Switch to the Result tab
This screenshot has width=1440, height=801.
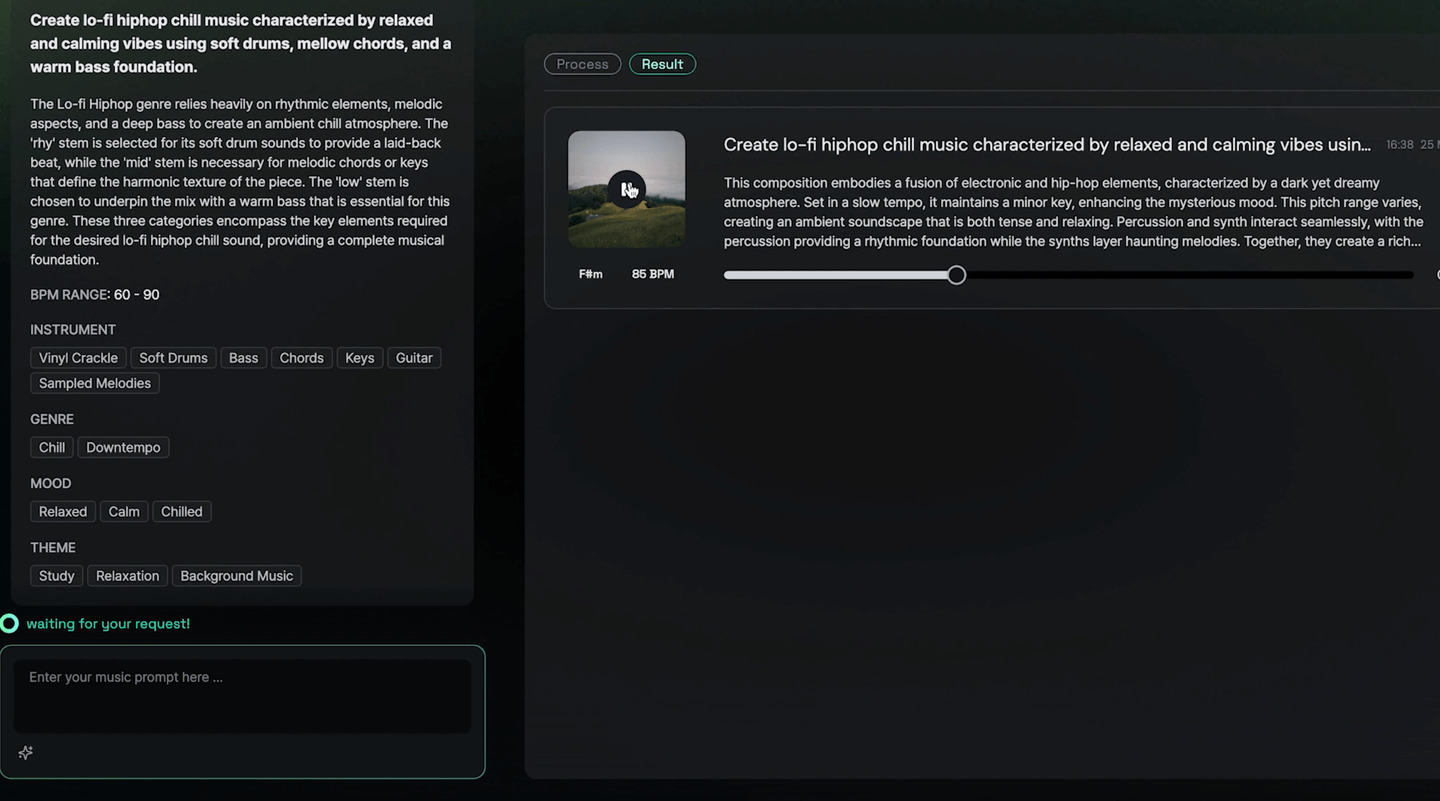[x=662, y=64]
